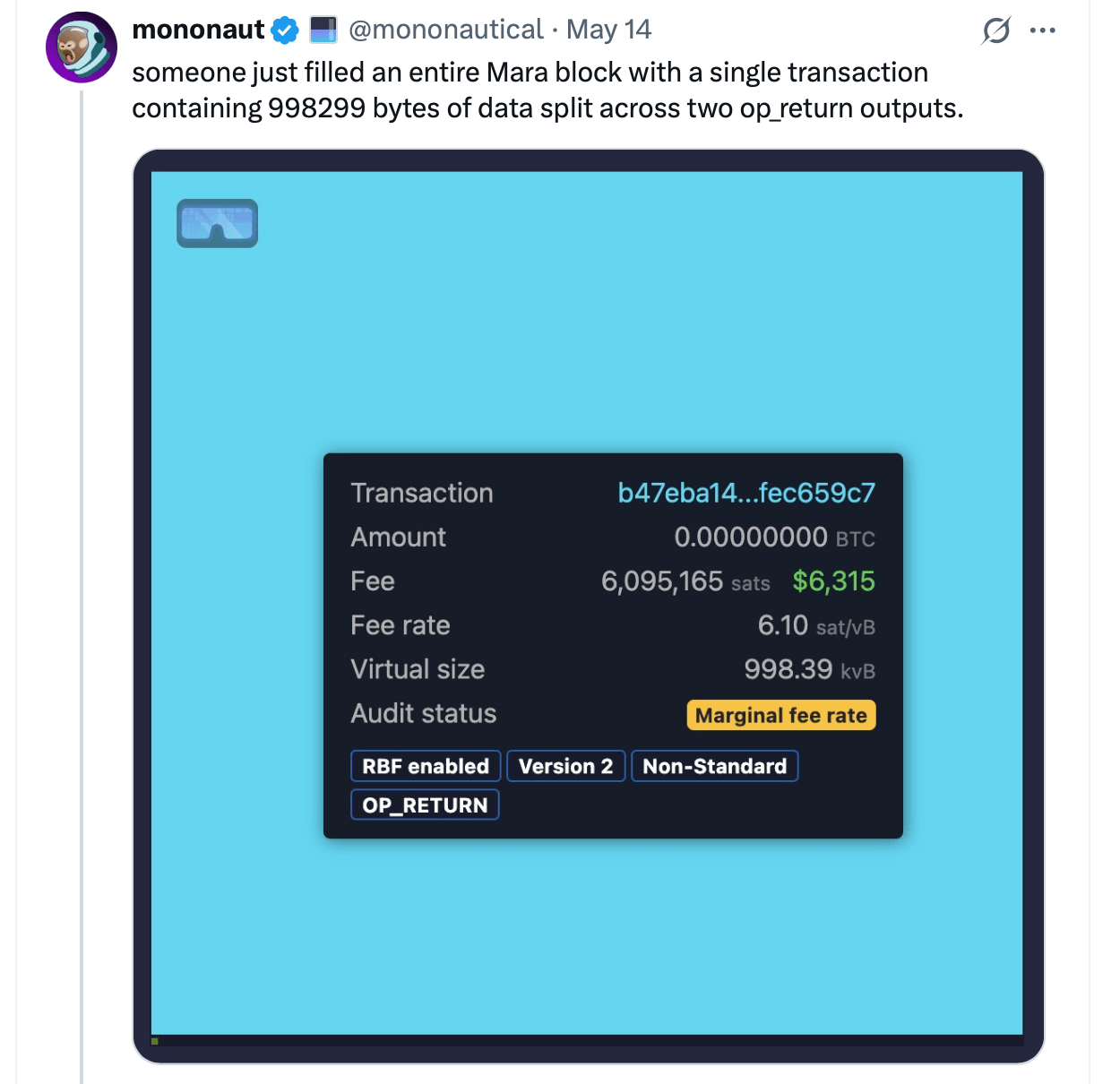The width and height of the screenshot is (1120, 1084).
Task: Open Grok actions icon on tweet
Action: [995, 30]
